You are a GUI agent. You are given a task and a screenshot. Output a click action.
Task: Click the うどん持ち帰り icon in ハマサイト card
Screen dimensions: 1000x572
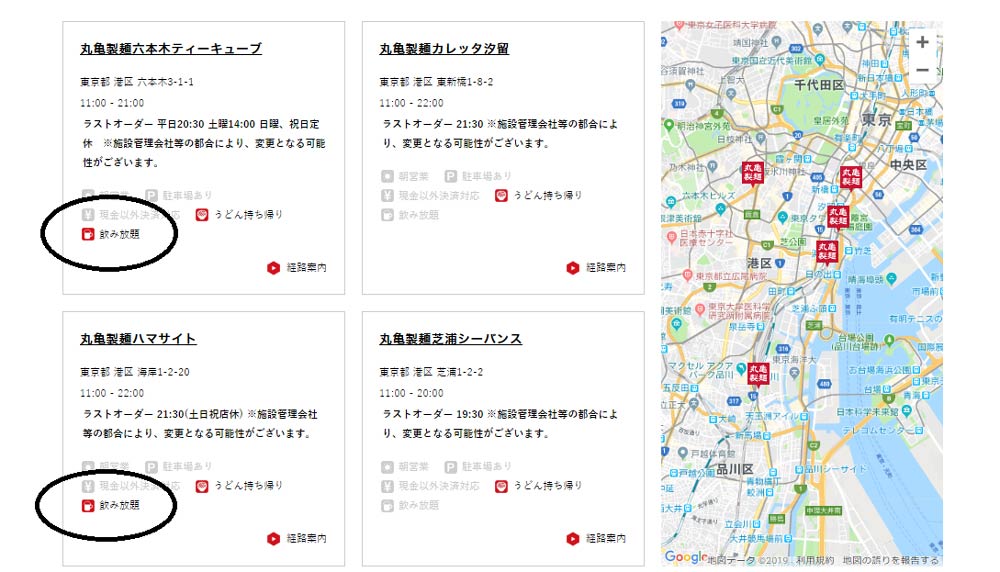202,486
